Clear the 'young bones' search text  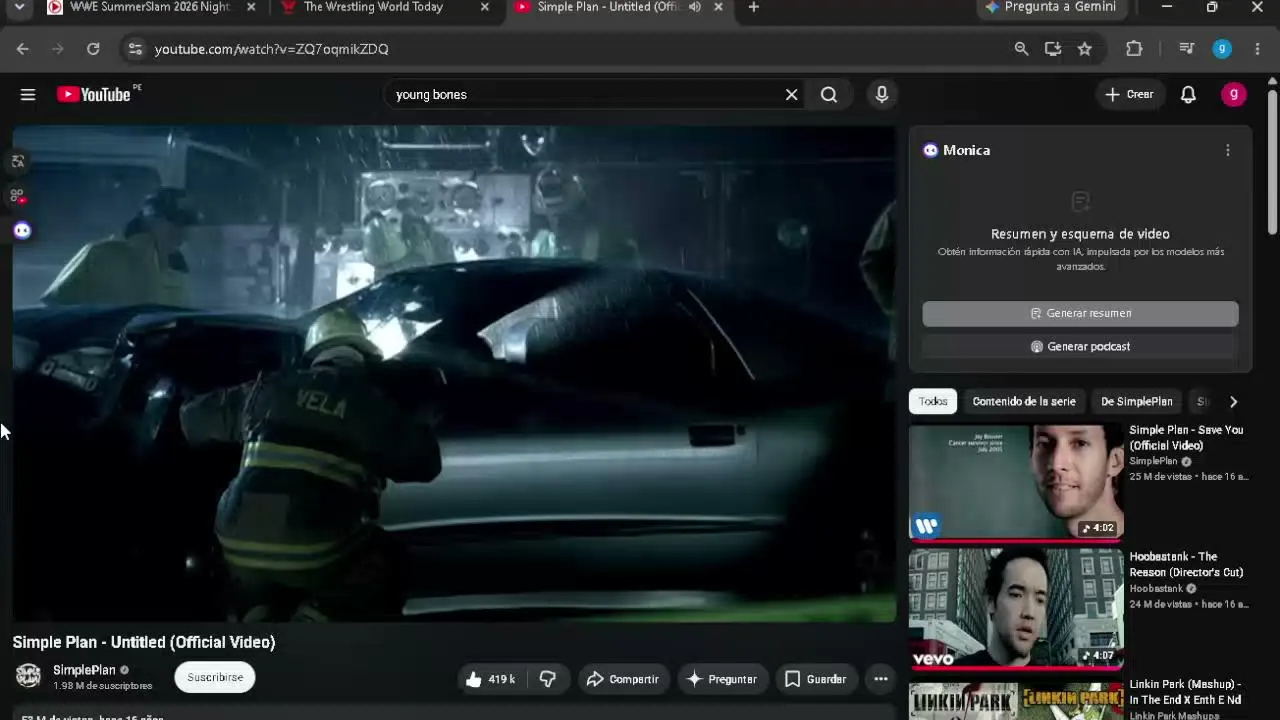pyautogui.click(x=791, y=94)
